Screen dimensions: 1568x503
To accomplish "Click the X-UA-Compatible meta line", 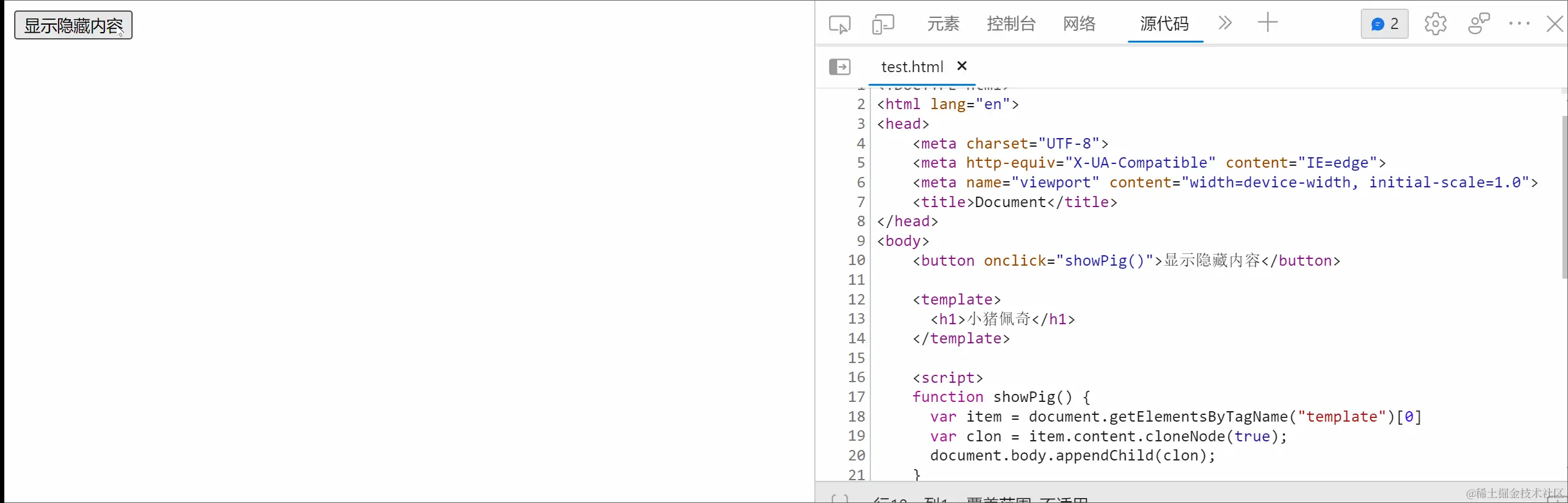I will [x=1149, y=163].
